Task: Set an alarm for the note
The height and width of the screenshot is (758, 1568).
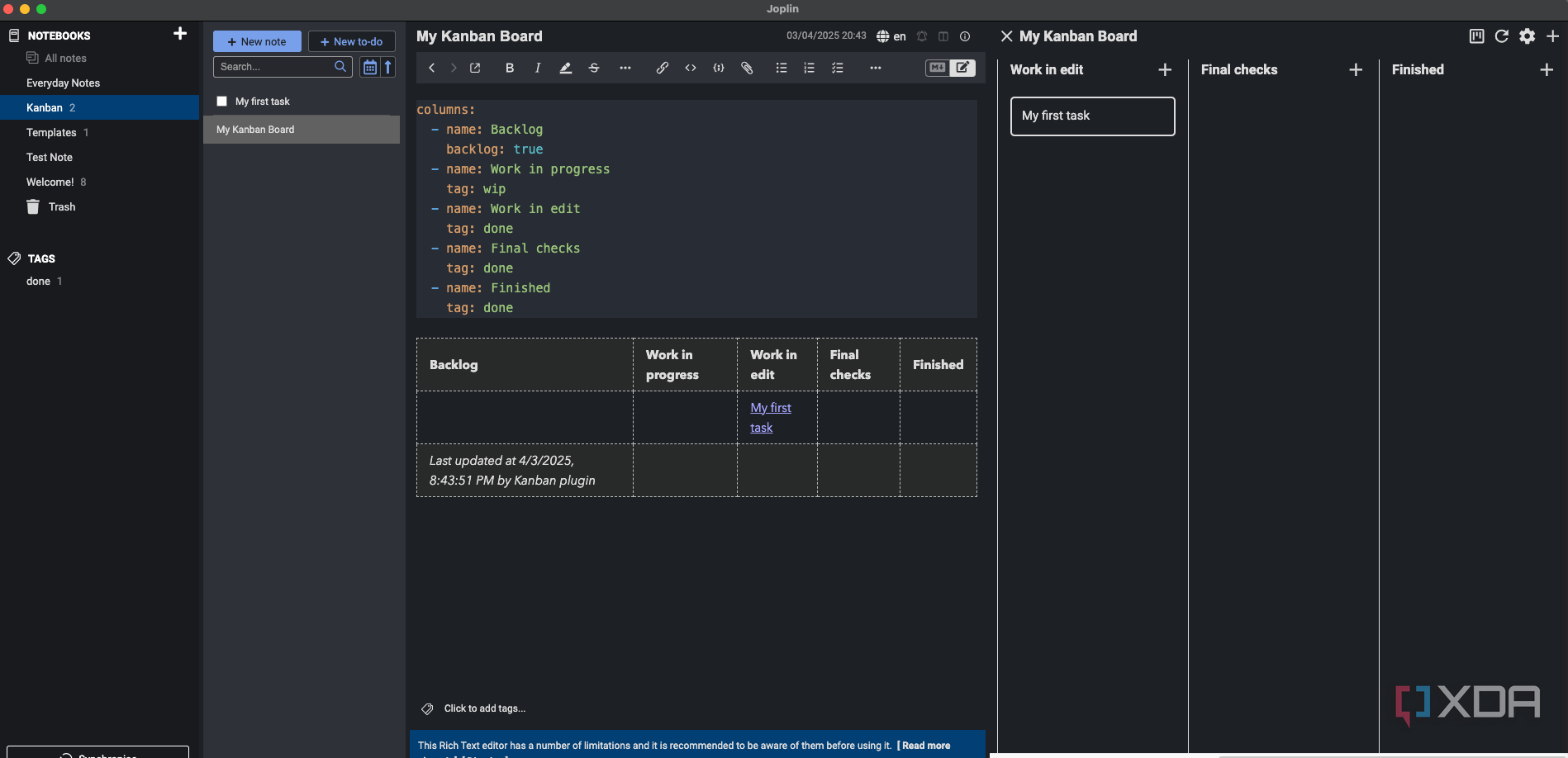Action: coord(922,36)
